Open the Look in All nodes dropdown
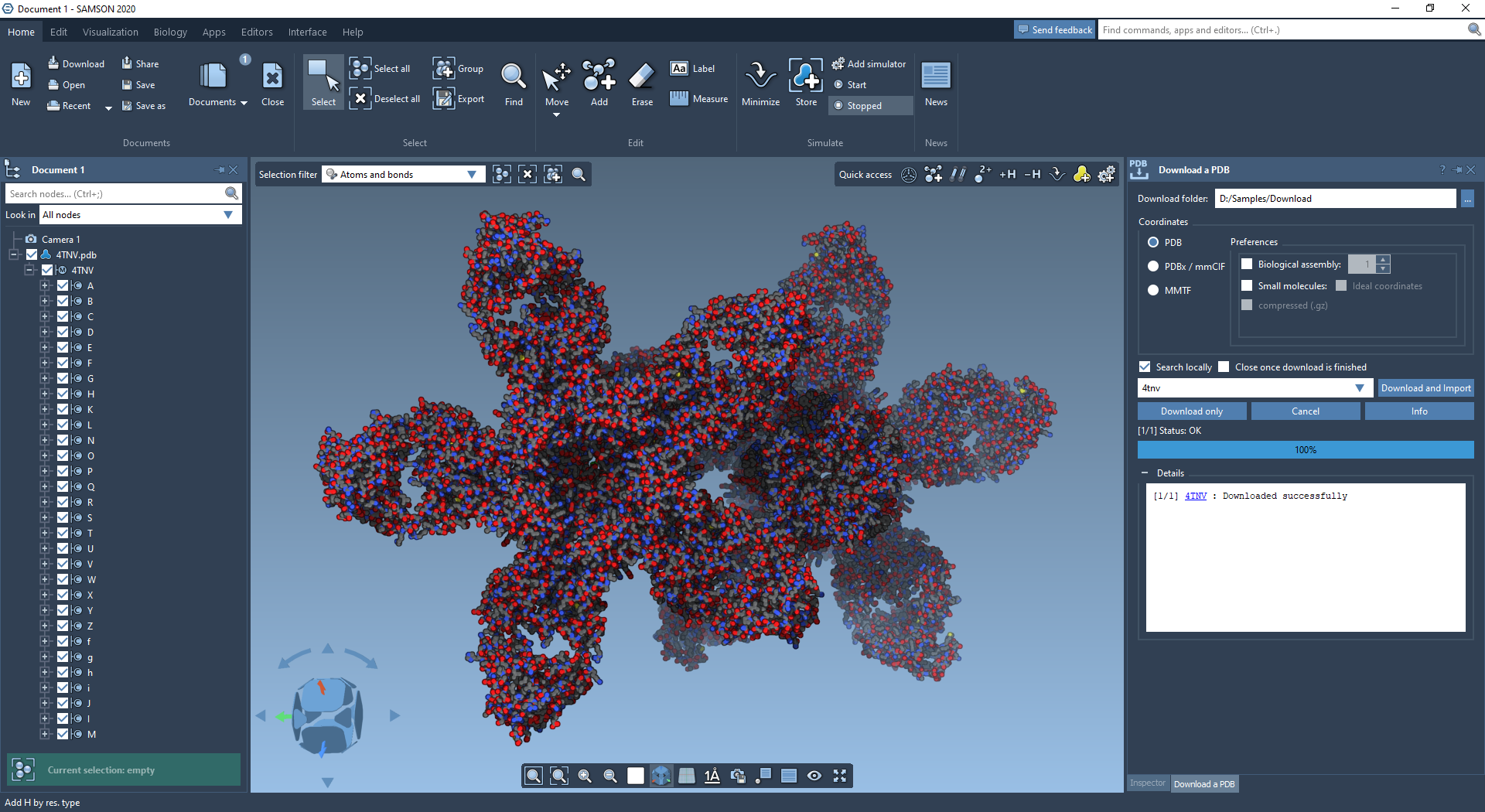Viewport: 1485px width, 812px height. pyautogui.click(x=139, y=215)
